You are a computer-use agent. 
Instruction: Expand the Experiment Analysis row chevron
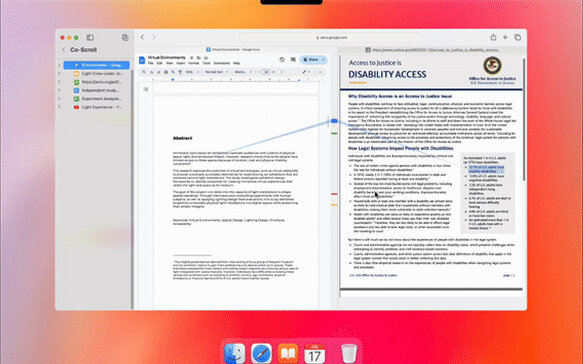click(59, 99)
